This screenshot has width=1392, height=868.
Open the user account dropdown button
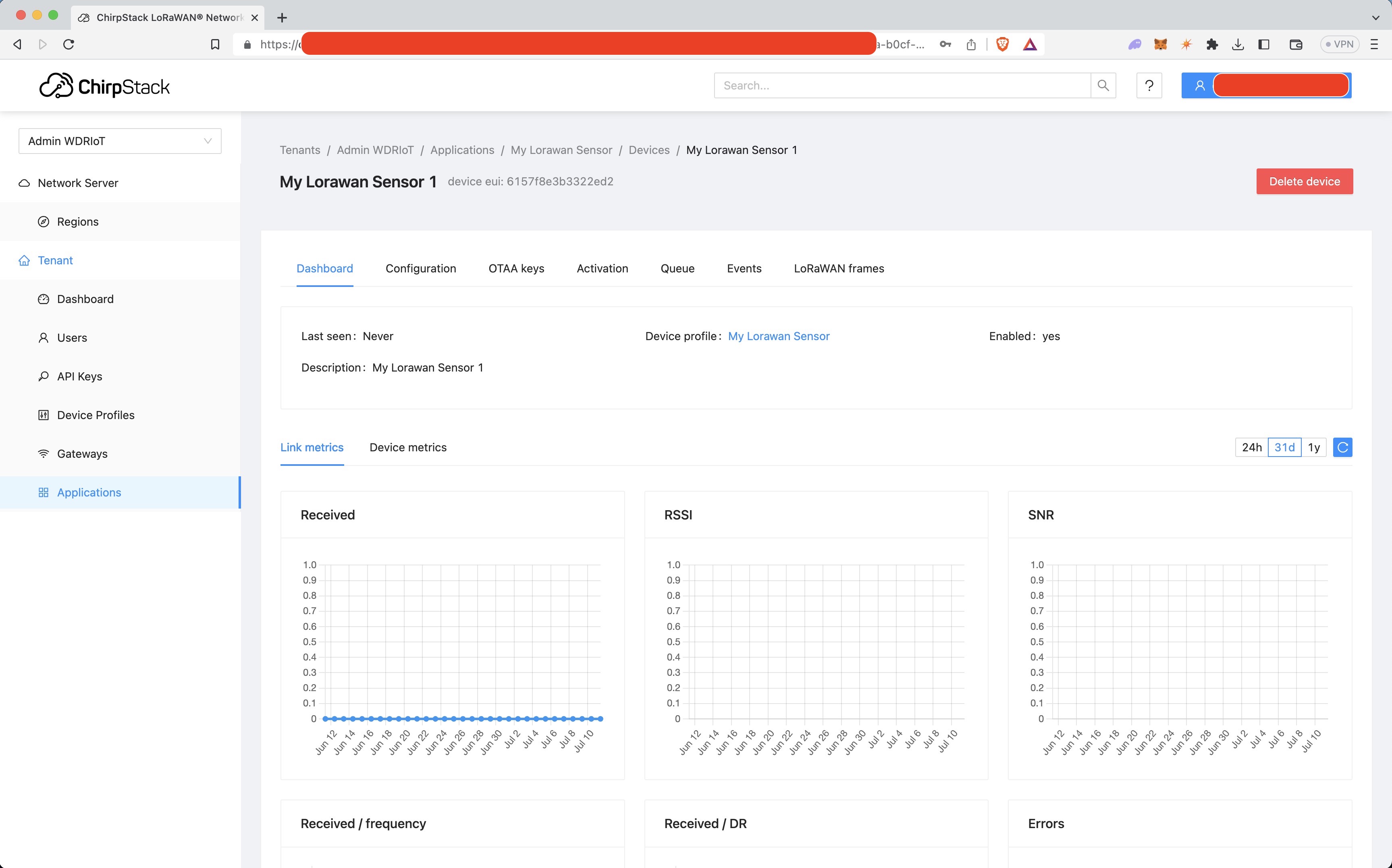pyautogui.click(x=1266, y=85)
